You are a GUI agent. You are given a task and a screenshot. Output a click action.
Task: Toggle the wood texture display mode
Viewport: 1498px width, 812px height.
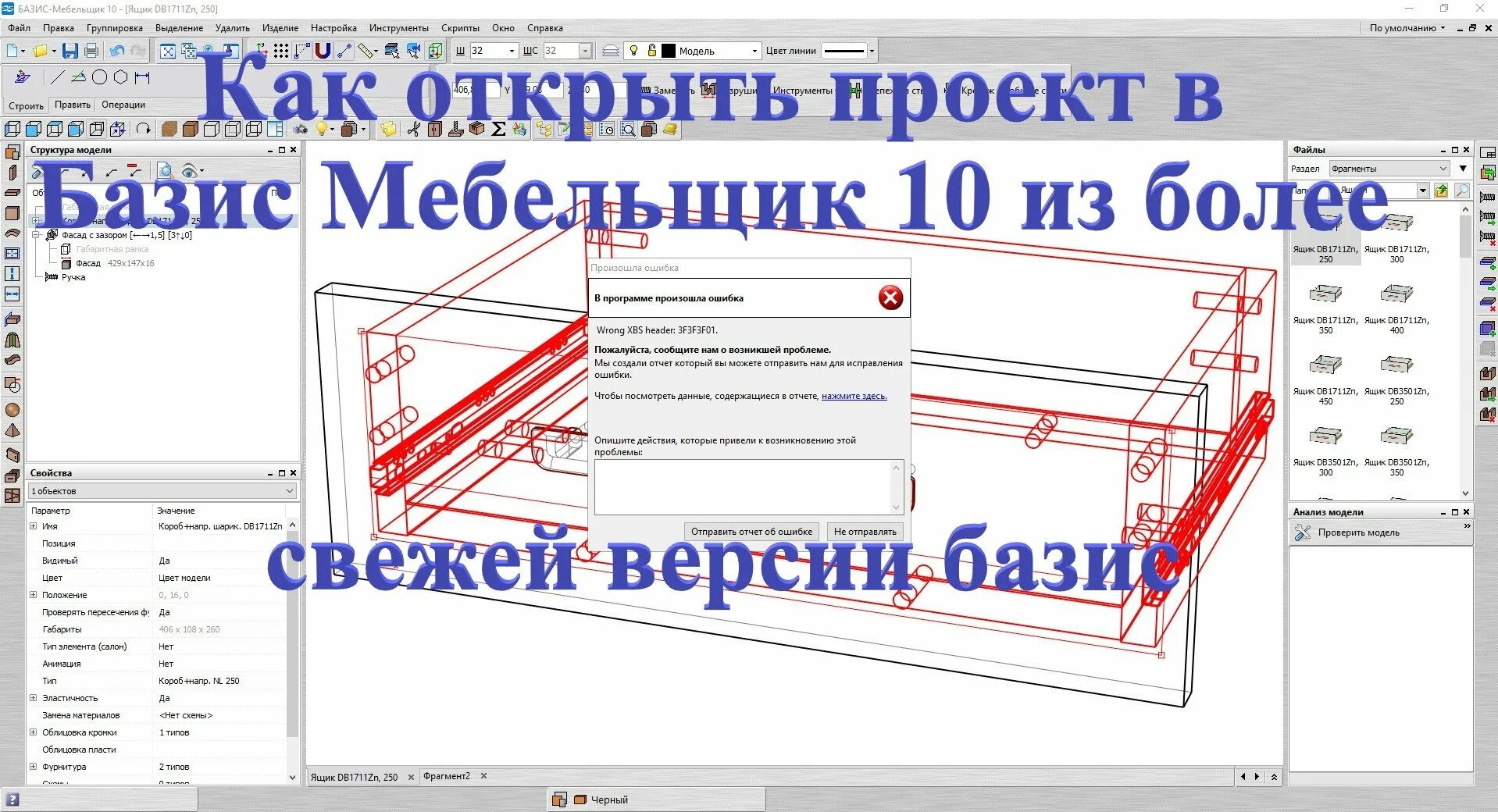pos(169,129)
